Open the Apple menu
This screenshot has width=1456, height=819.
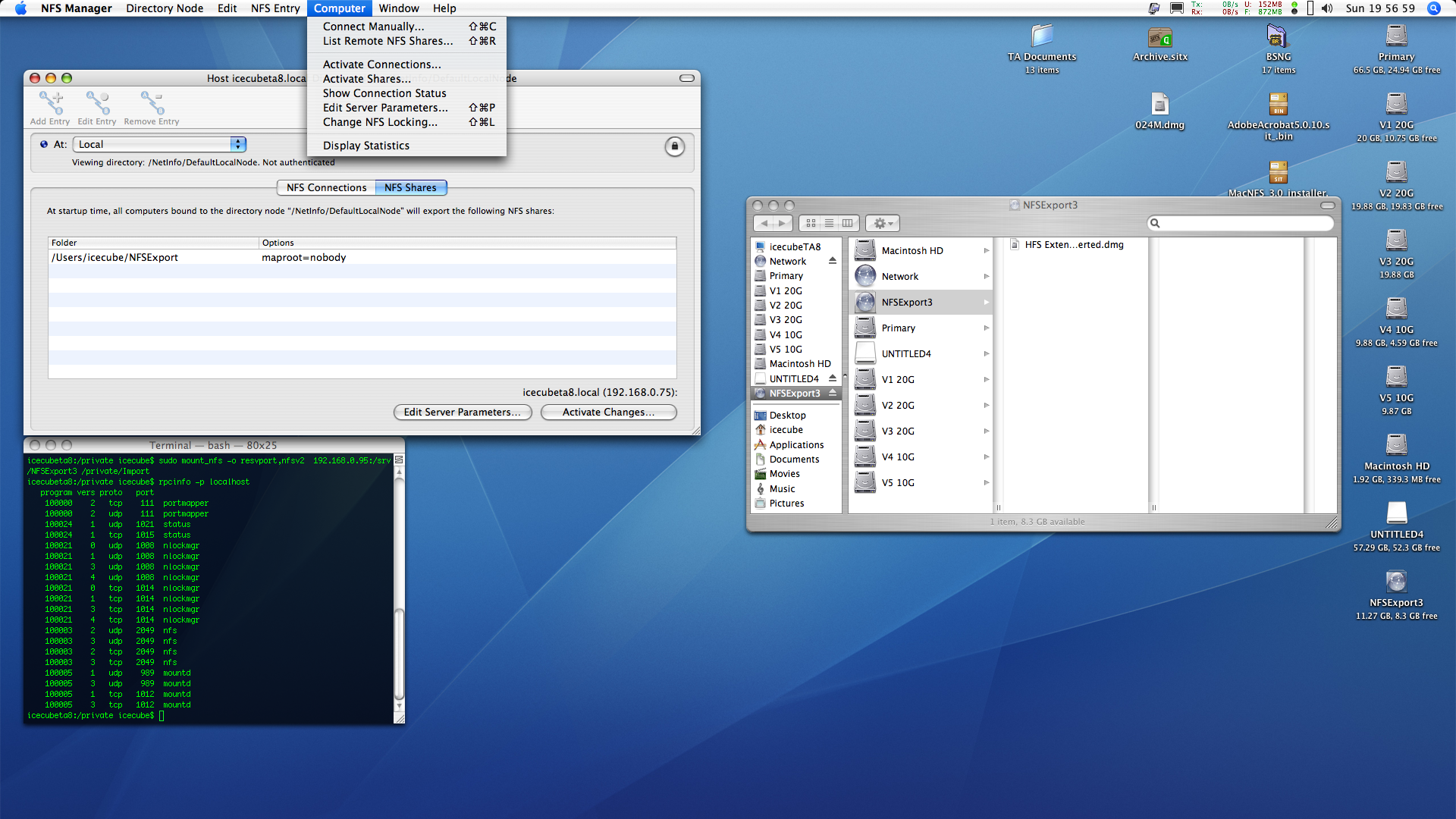(20, 8)
